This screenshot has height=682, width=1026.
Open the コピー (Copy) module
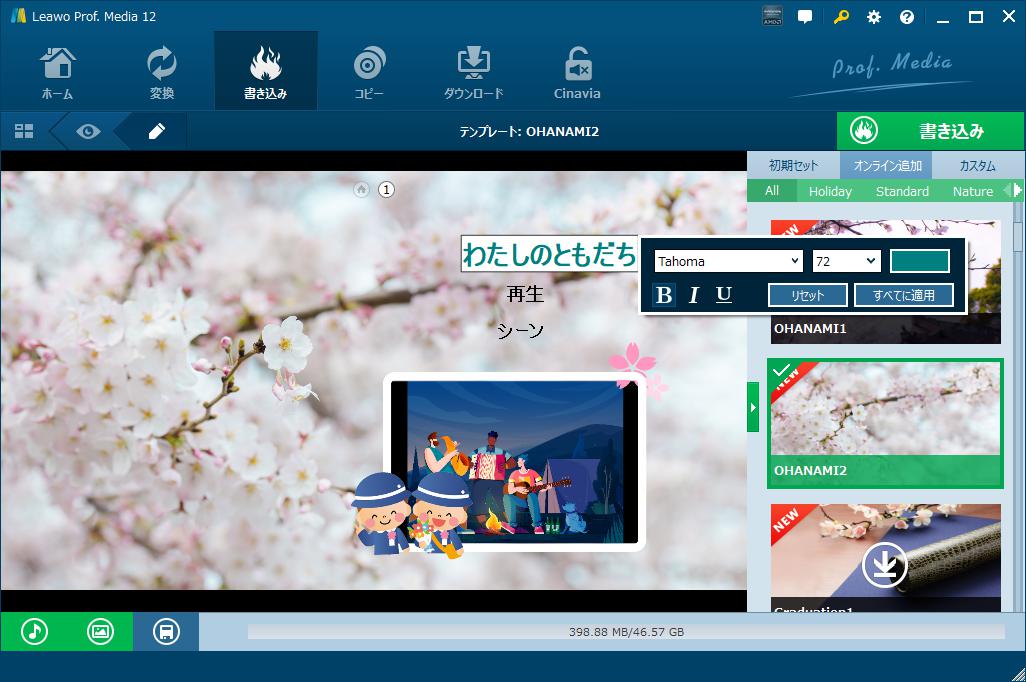(369, 72)
